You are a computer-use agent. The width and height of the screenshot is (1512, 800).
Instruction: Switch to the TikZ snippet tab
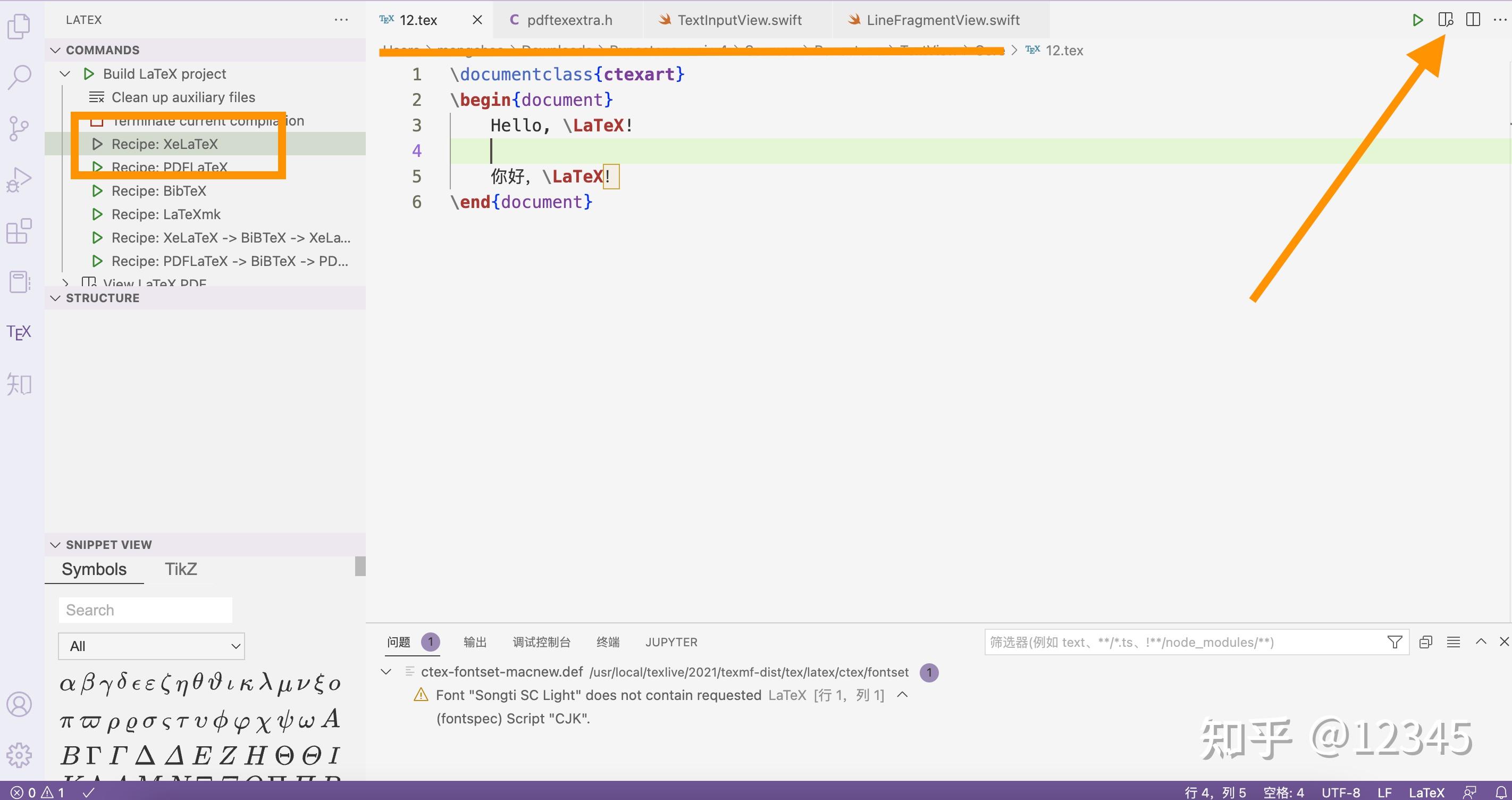coord(181,569)
